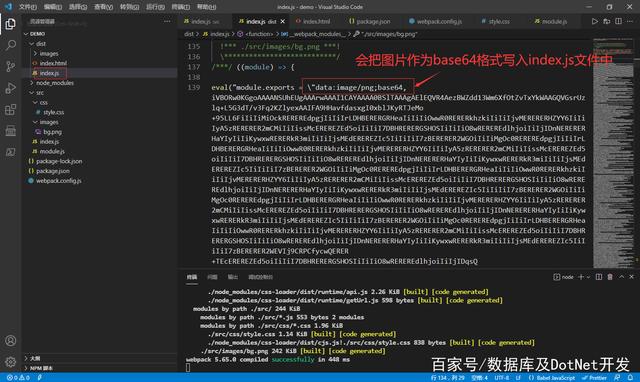The height and width of the screenshot is (382, 640).
Task: Click the VS Code logo in title bar
Action: (x=8, y=7)
